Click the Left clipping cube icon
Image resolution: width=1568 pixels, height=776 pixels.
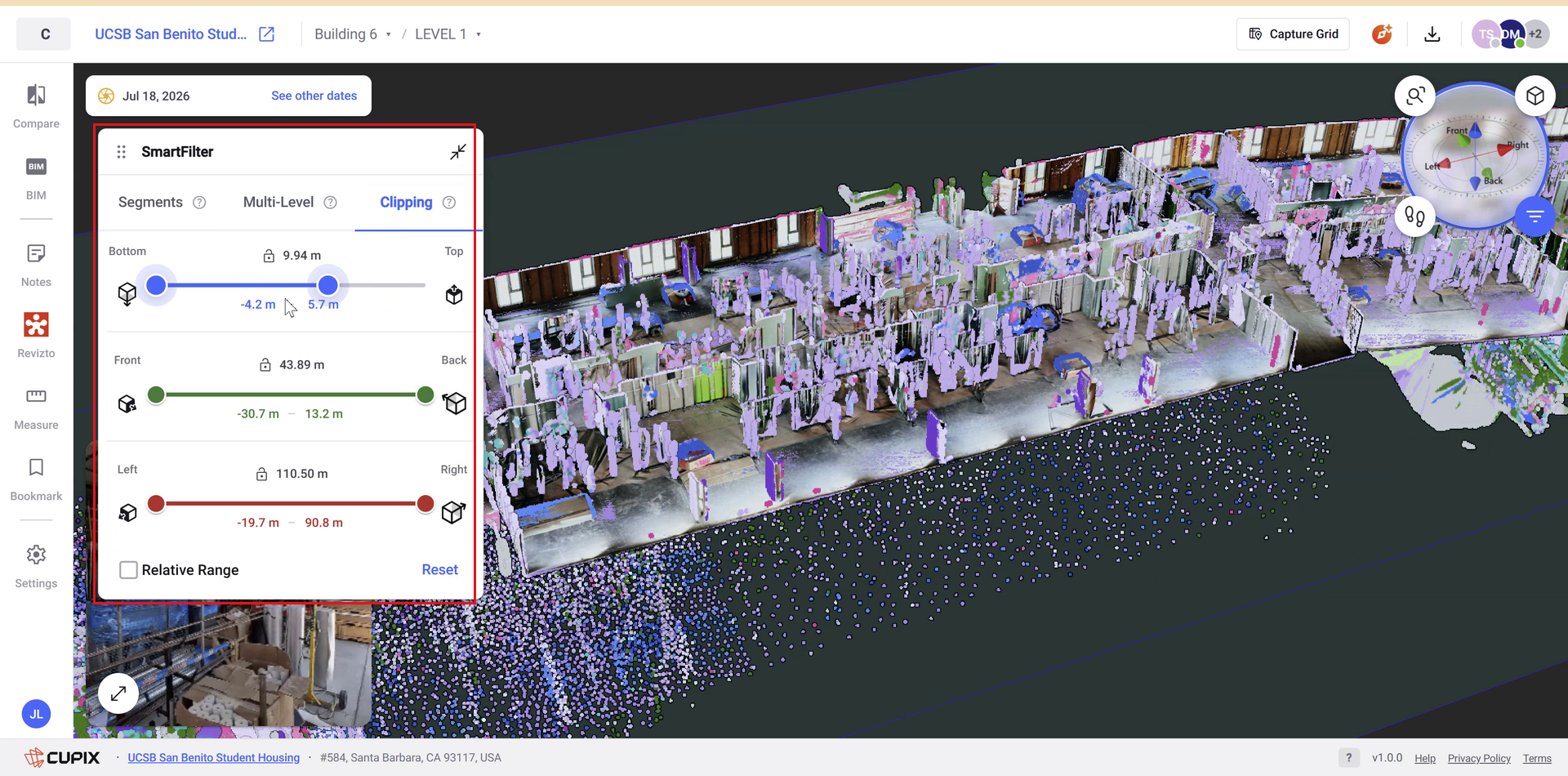[x=127, y=512]
